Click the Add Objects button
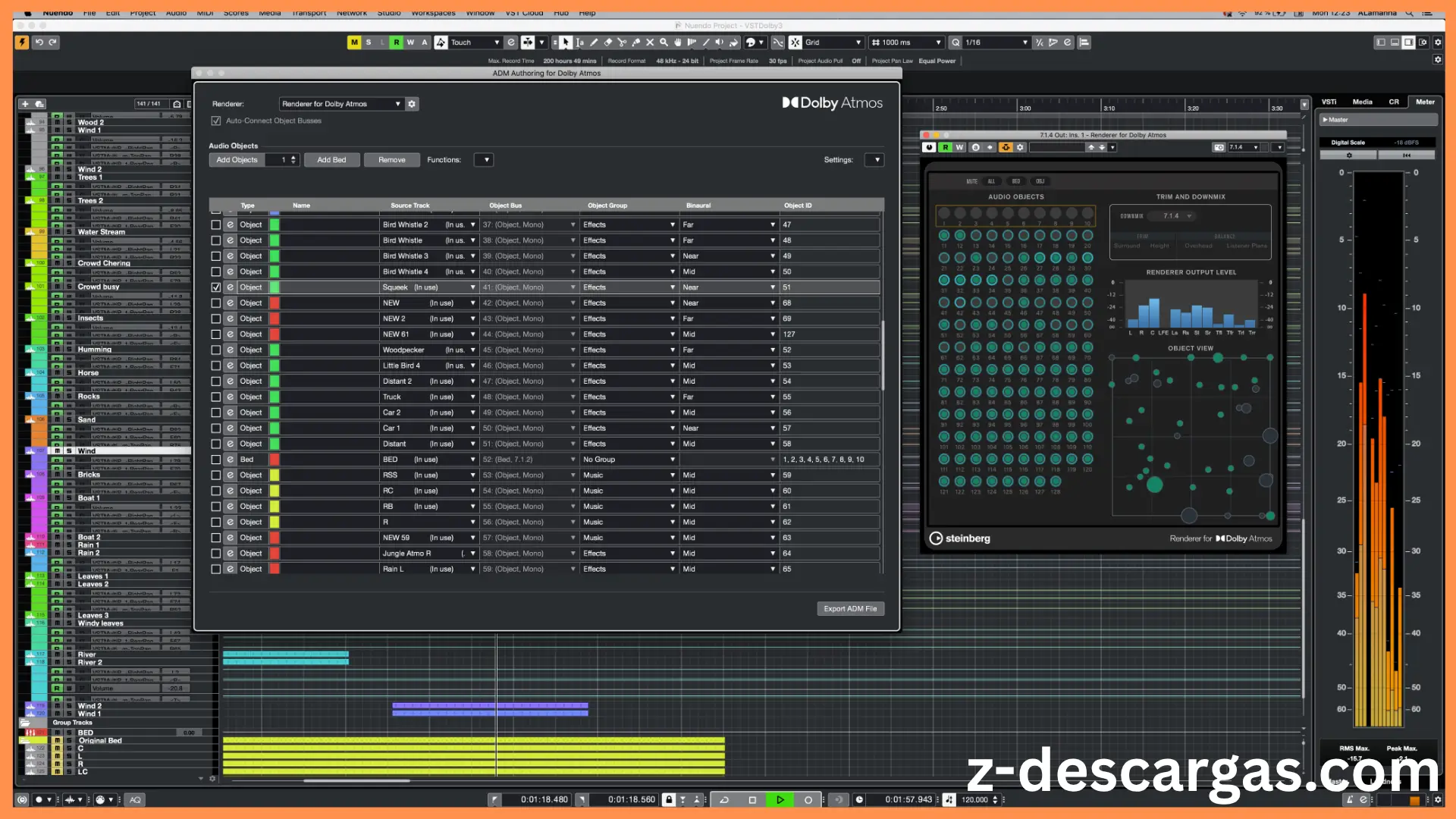 click(x=237, y=160)
